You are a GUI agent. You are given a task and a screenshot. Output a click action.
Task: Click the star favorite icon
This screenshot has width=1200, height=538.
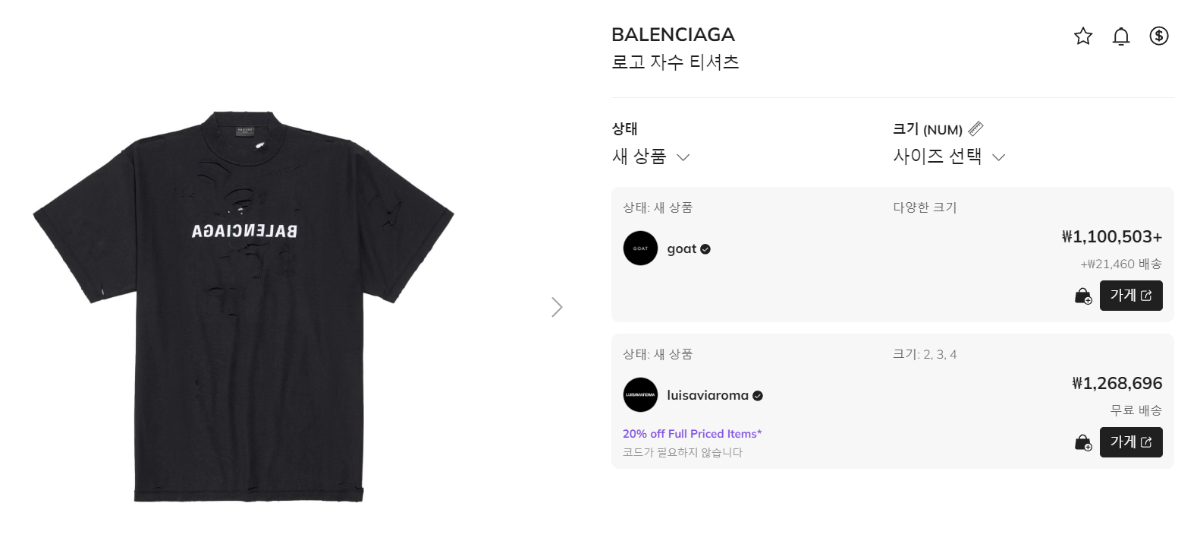[x=1083, y=36]
